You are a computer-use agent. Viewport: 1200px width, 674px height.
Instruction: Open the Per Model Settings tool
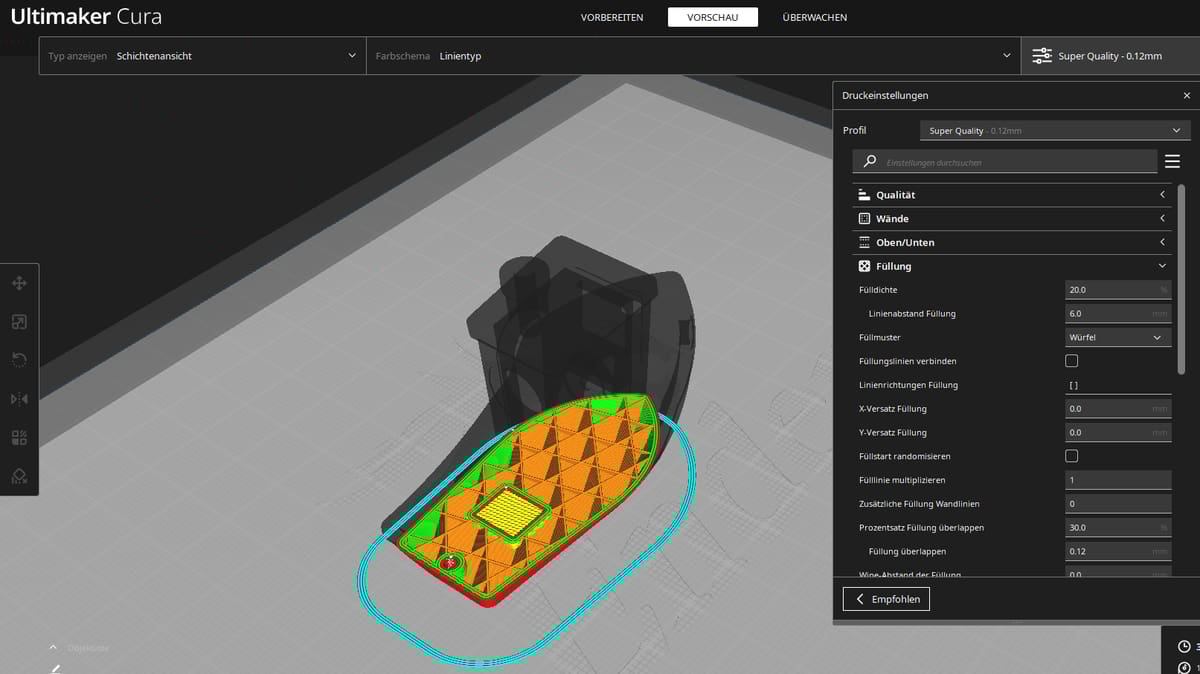19,438
